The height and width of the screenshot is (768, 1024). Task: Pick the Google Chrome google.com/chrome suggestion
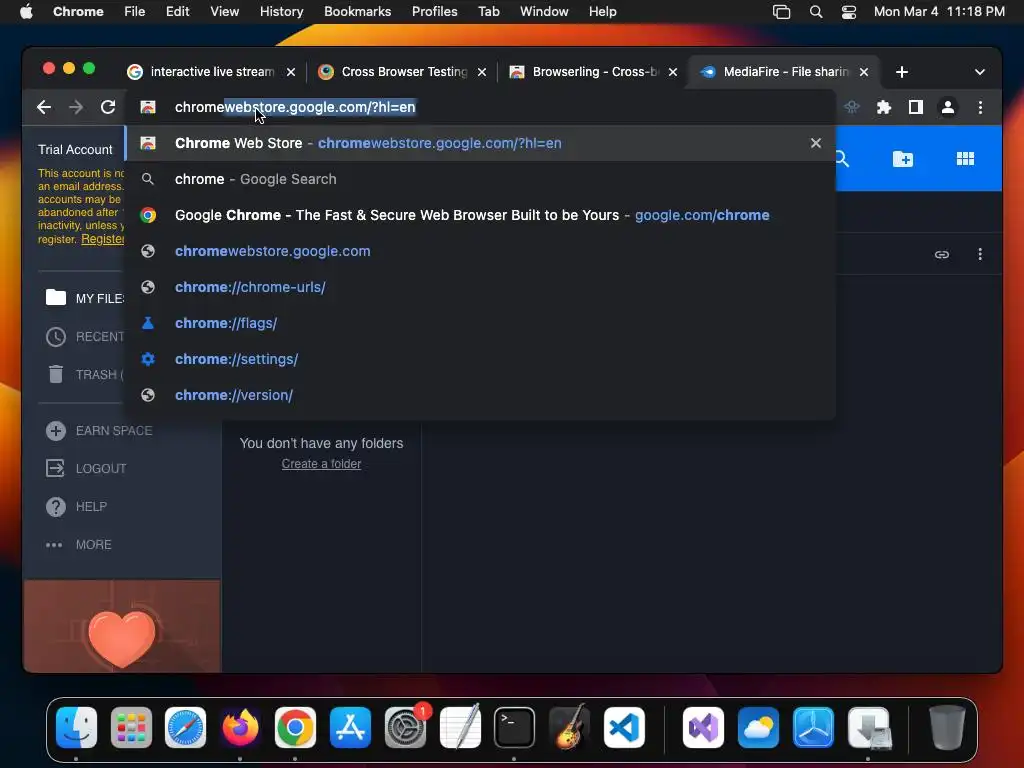pos(480,215)
